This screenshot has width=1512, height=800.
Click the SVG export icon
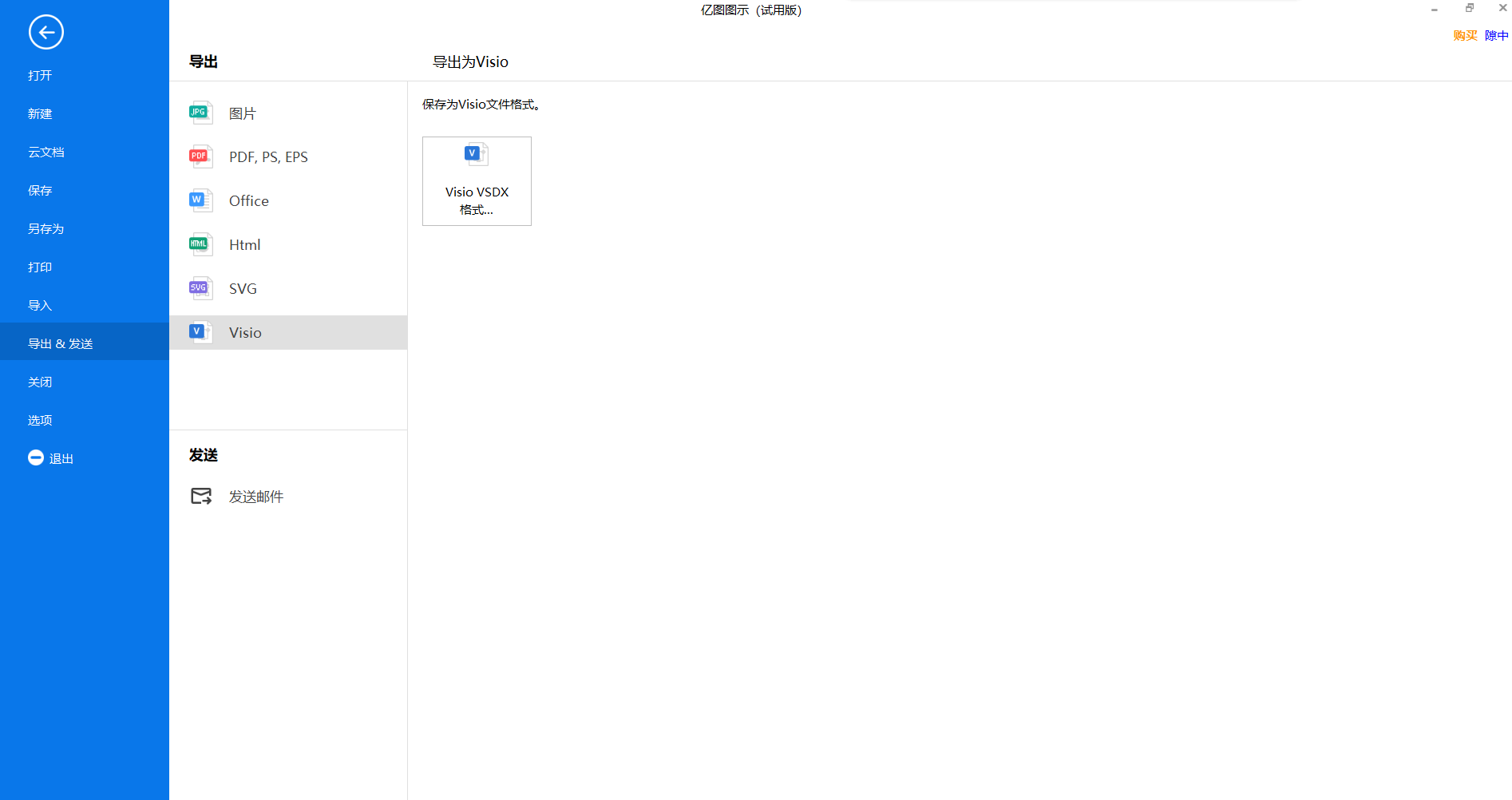pyautogui.click(x=200, y=289)
